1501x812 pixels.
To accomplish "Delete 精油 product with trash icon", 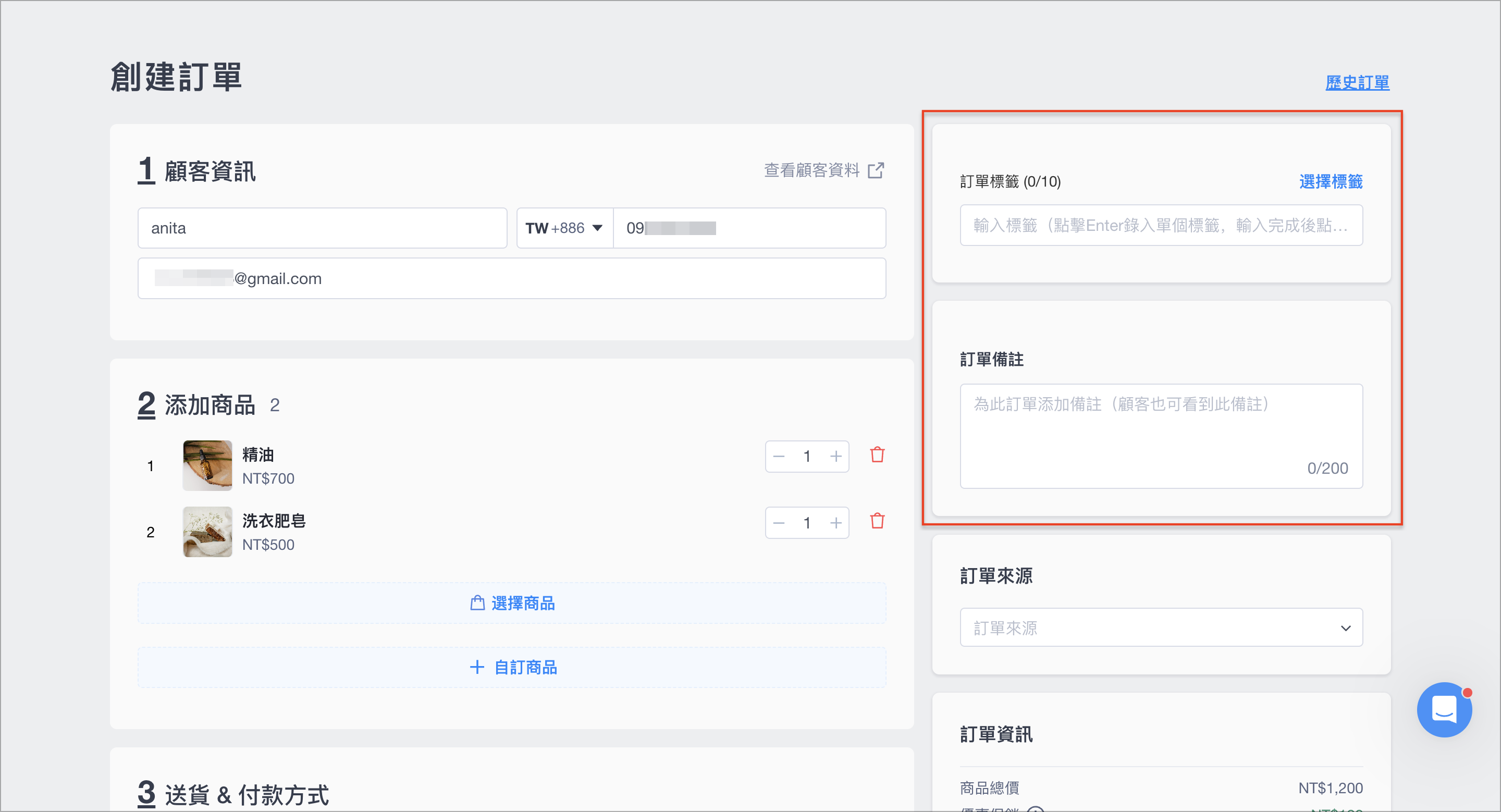I will [877, 455].
